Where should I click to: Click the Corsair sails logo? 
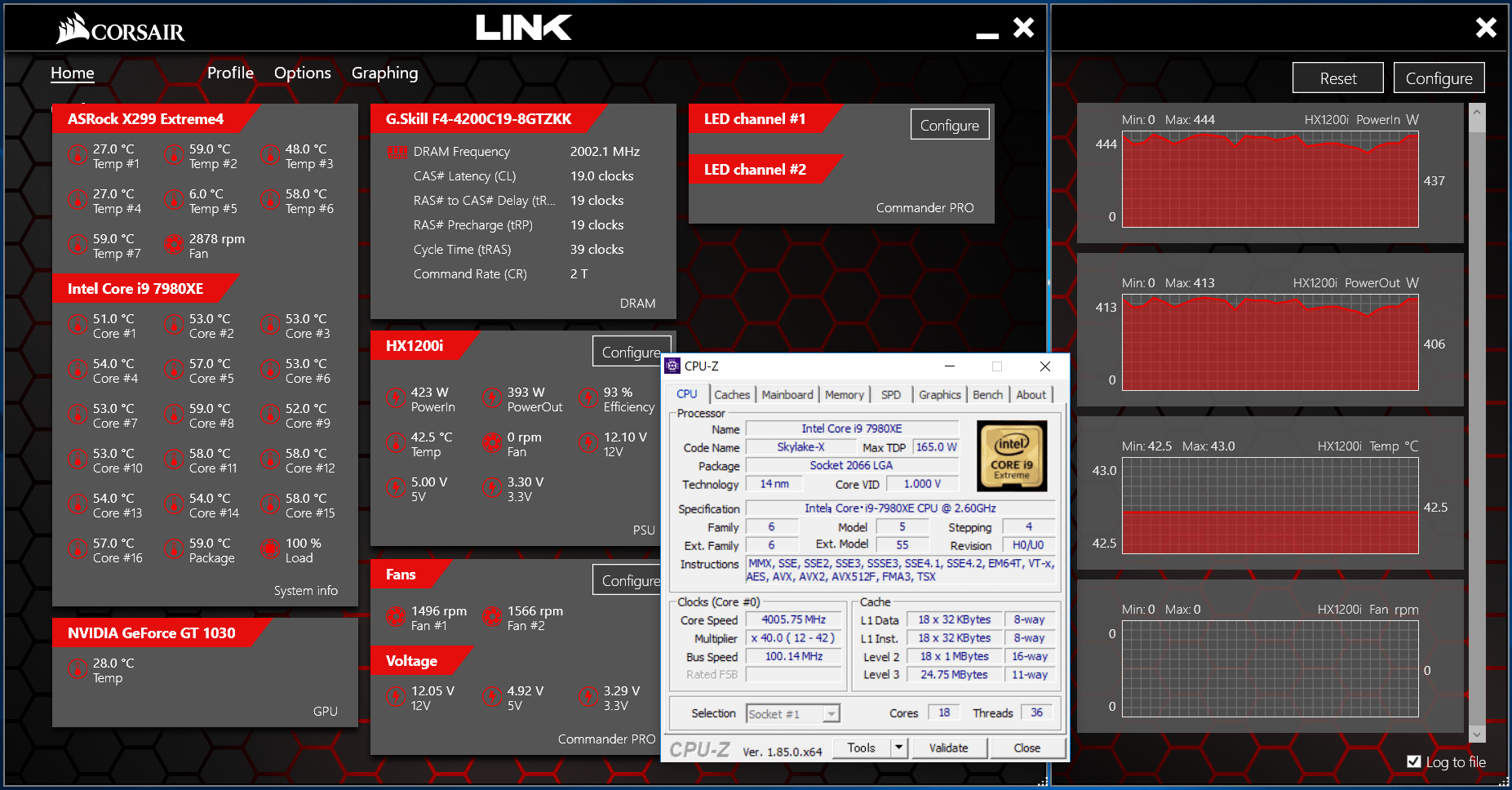click(73, 28)
